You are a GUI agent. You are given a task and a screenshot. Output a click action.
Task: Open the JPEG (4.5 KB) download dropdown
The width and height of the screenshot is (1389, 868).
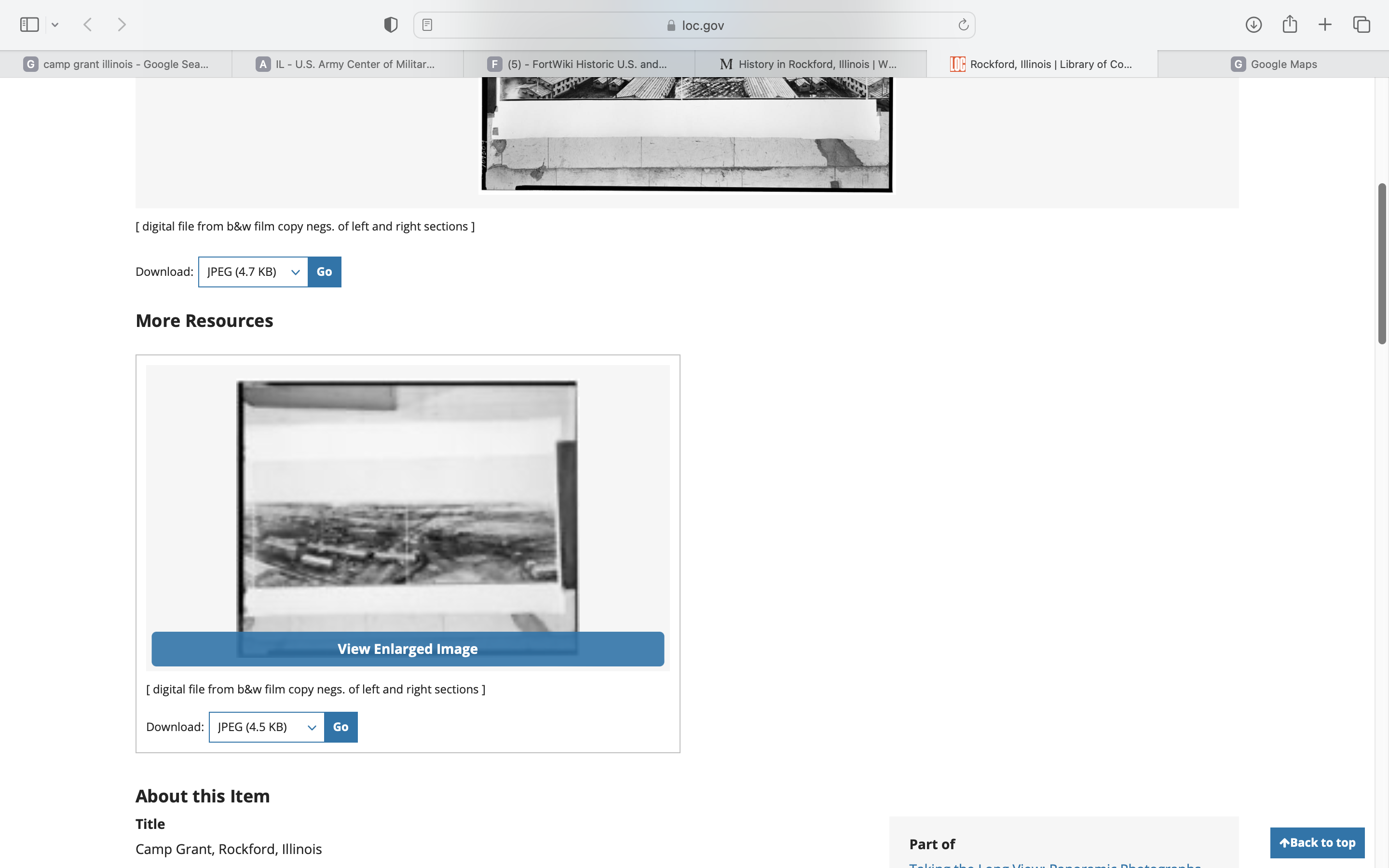click(x=266, y=727)
